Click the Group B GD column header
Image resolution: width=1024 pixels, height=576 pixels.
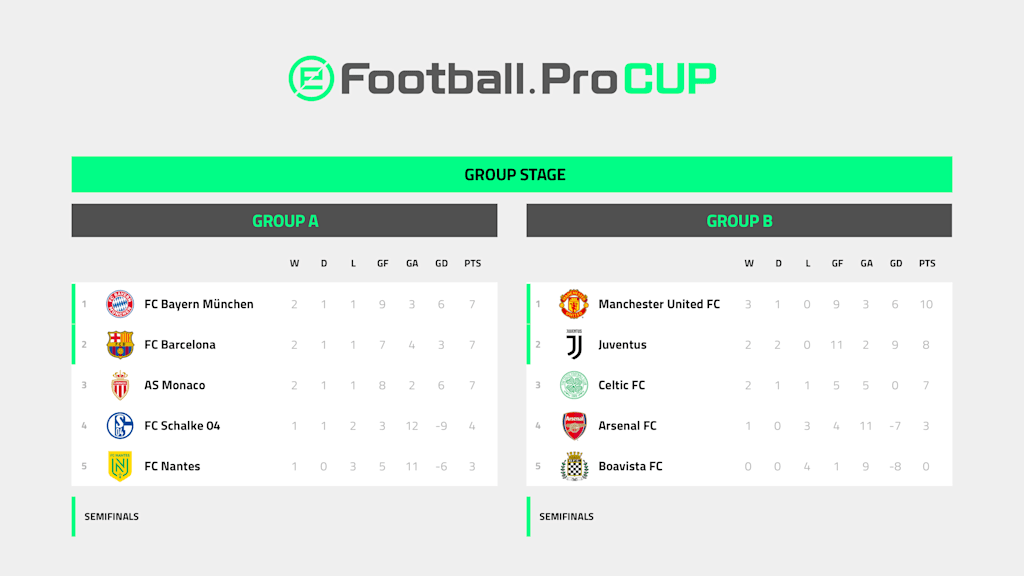tap(896, 263)
